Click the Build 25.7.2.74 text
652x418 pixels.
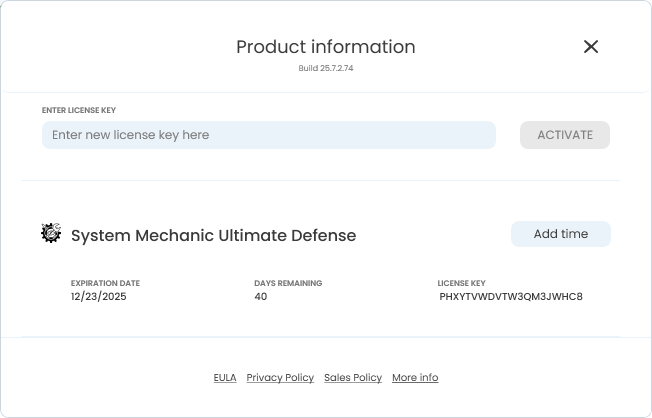326,68
